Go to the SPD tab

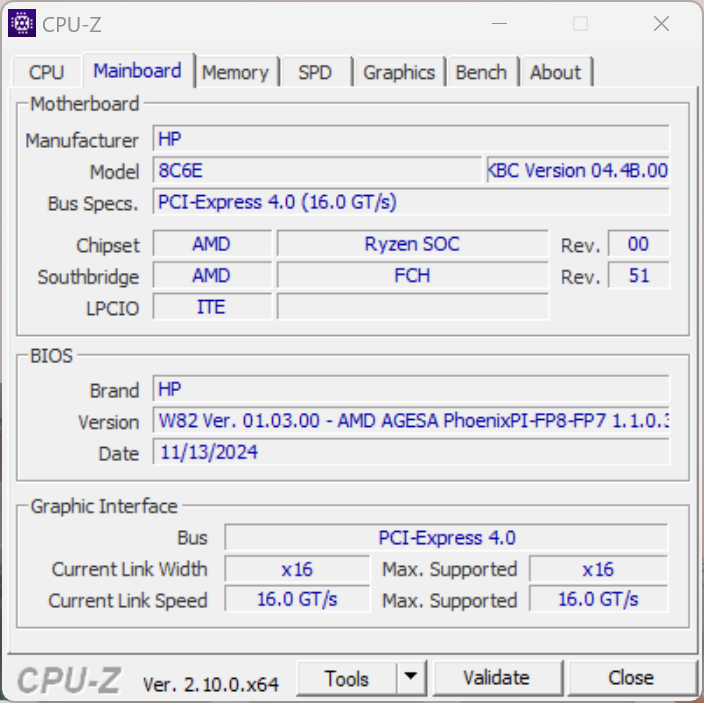click(315, 72)
